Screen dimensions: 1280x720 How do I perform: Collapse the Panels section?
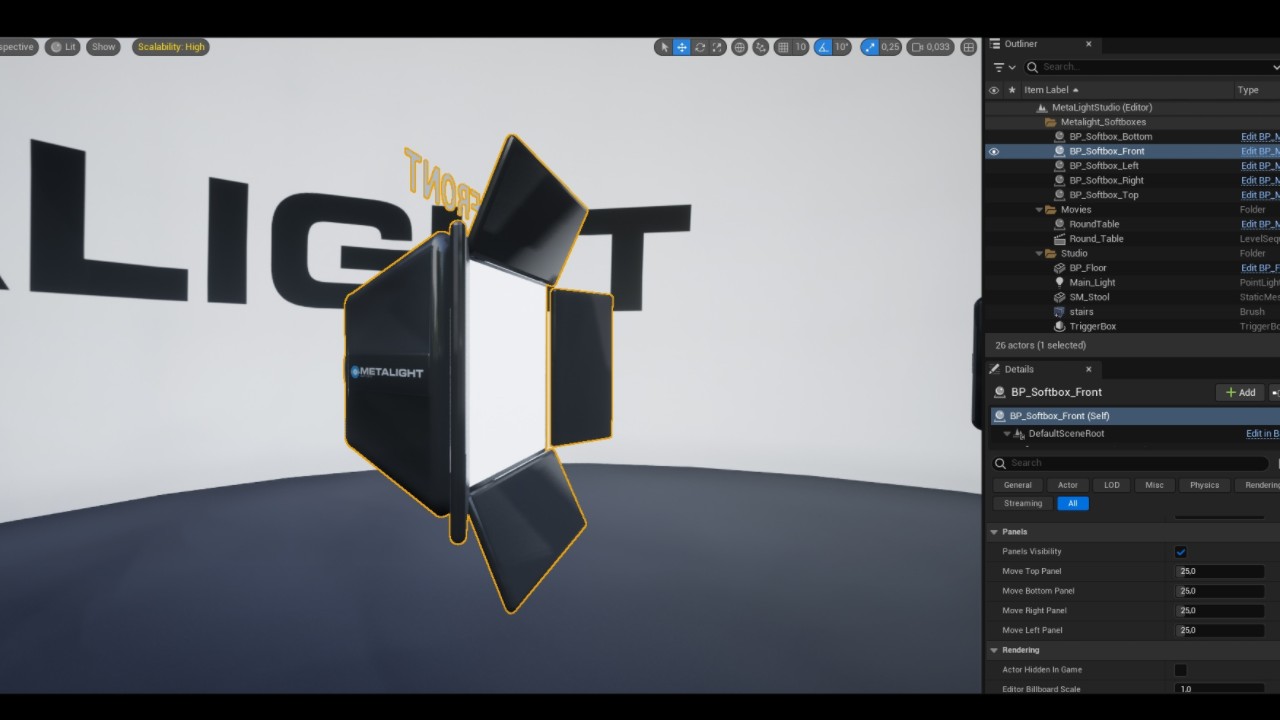[994, 532]
